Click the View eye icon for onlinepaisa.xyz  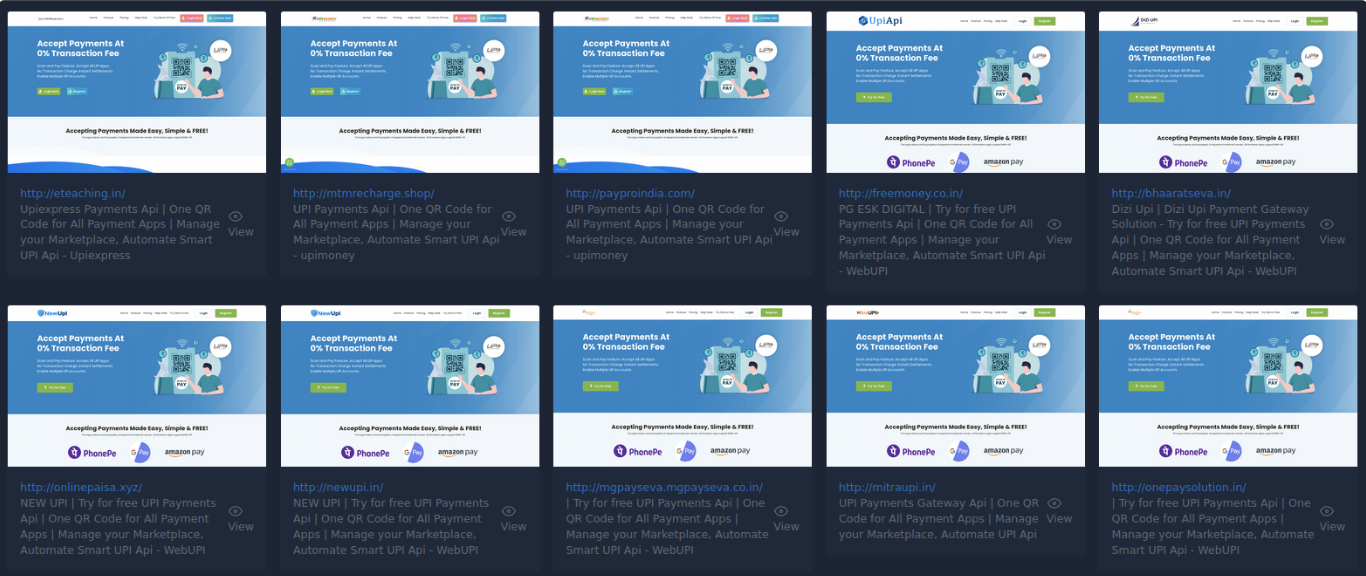click(235, 510)
